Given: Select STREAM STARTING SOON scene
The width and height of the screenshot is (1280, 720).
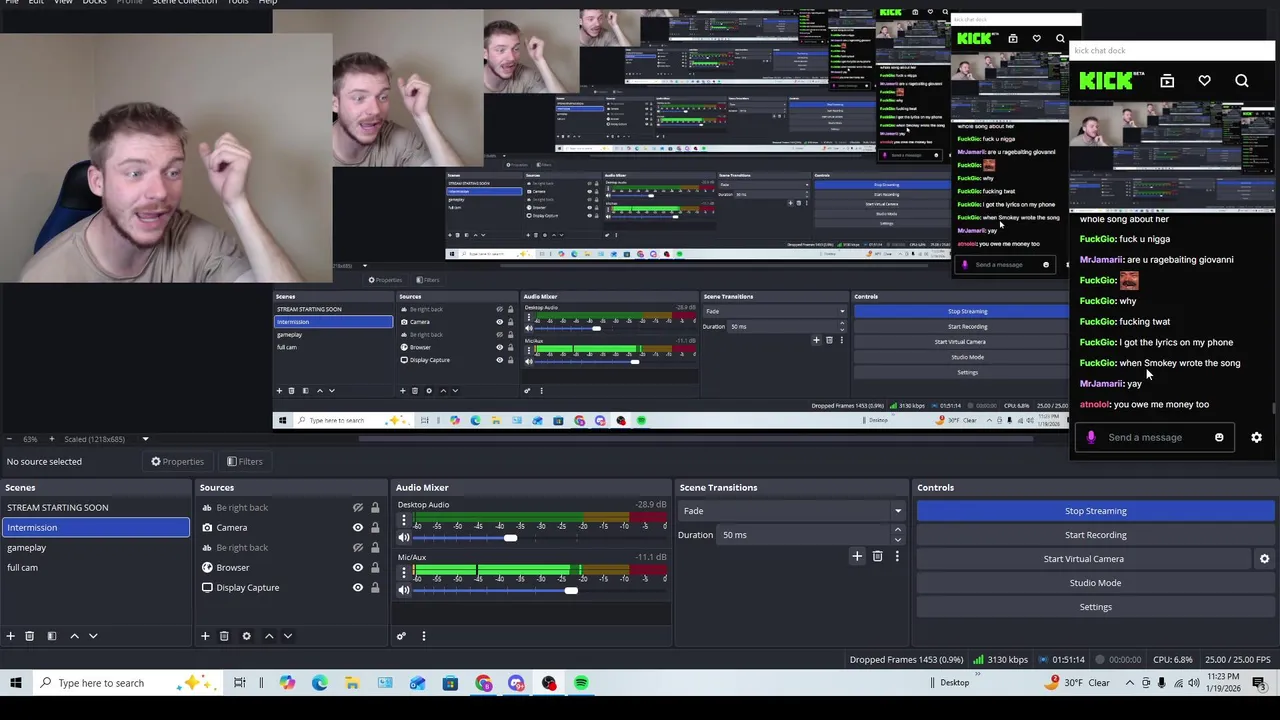Looking at the screenshot, I should coord(95,507).
